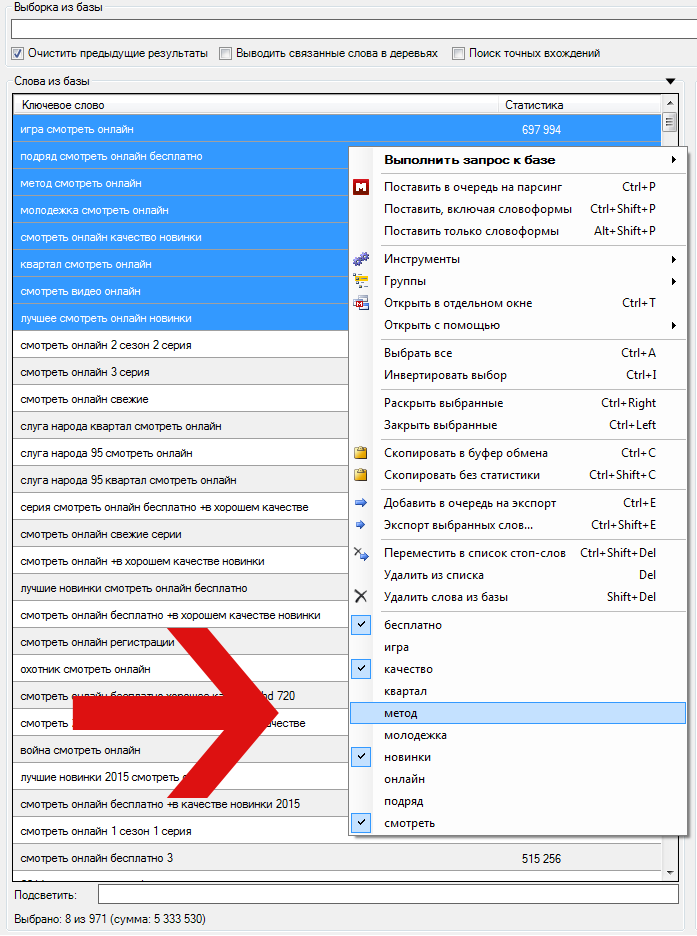Sort by 'Статистика' column header
697x936 pixels.
tap(579, 105)
